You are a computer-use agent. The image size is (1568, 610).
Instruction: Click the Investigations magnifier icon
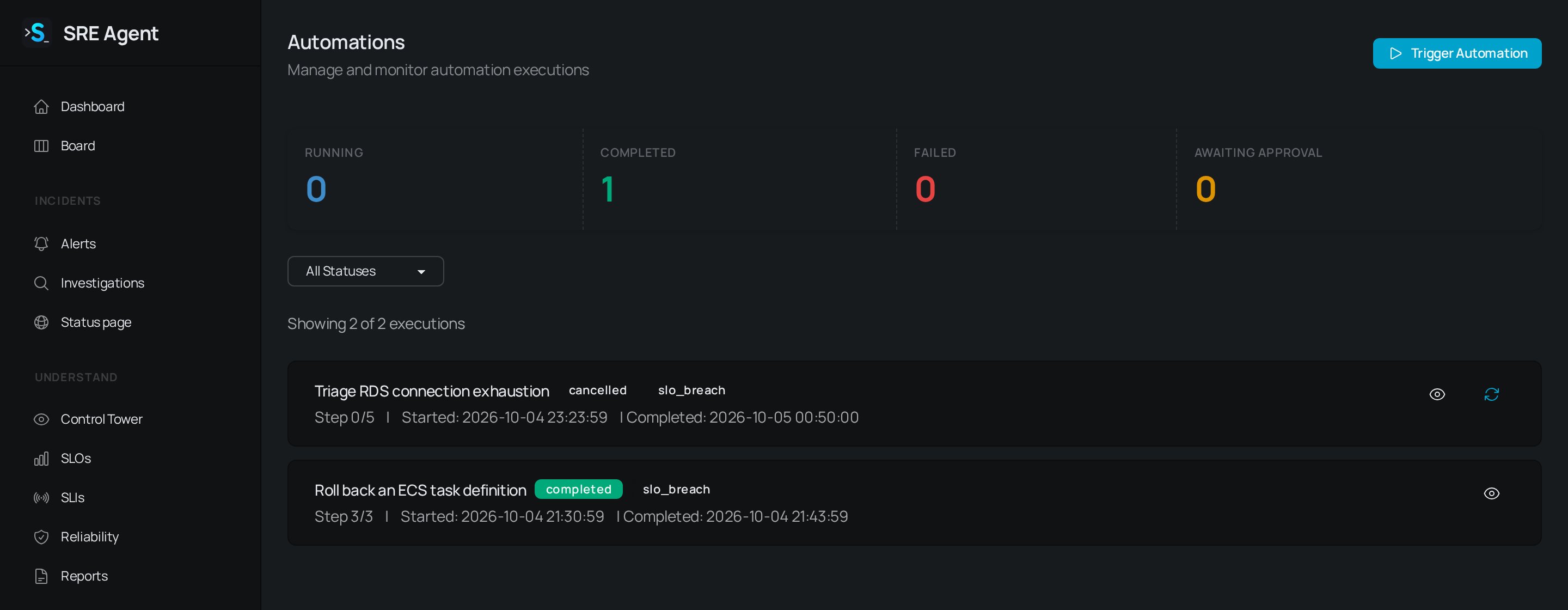coord(41,283)
